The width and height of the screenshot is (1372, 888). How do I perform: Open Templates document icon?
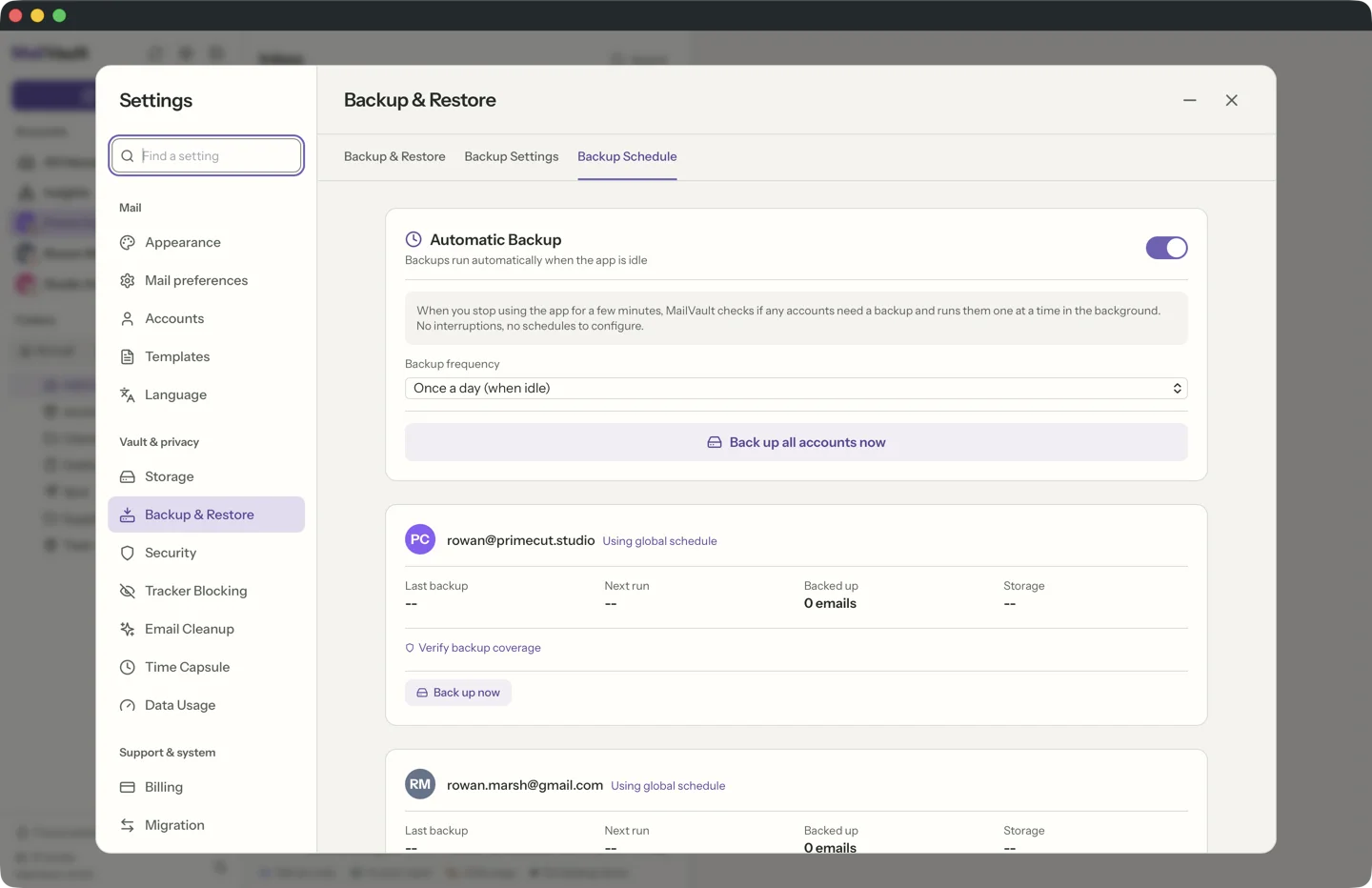click(x=128, y=356)
